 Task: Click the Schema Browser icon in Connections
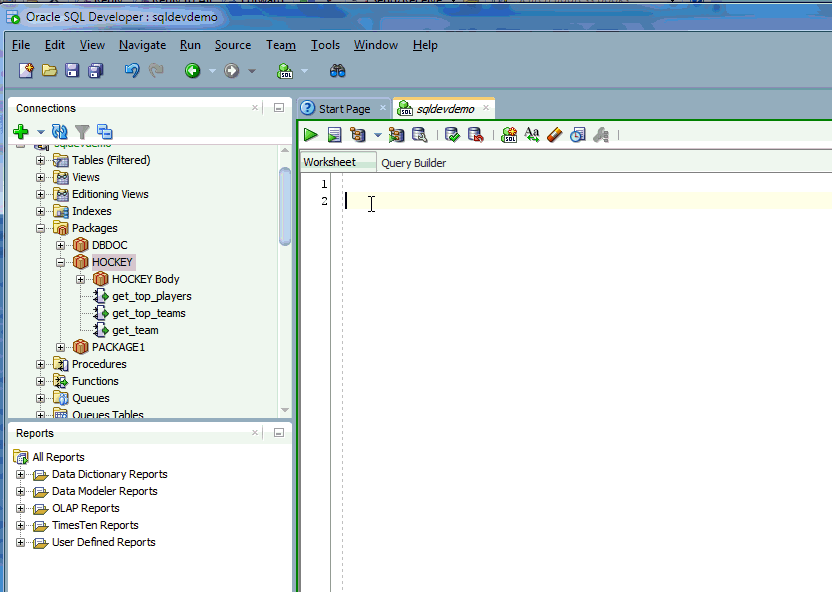point(105,131)
